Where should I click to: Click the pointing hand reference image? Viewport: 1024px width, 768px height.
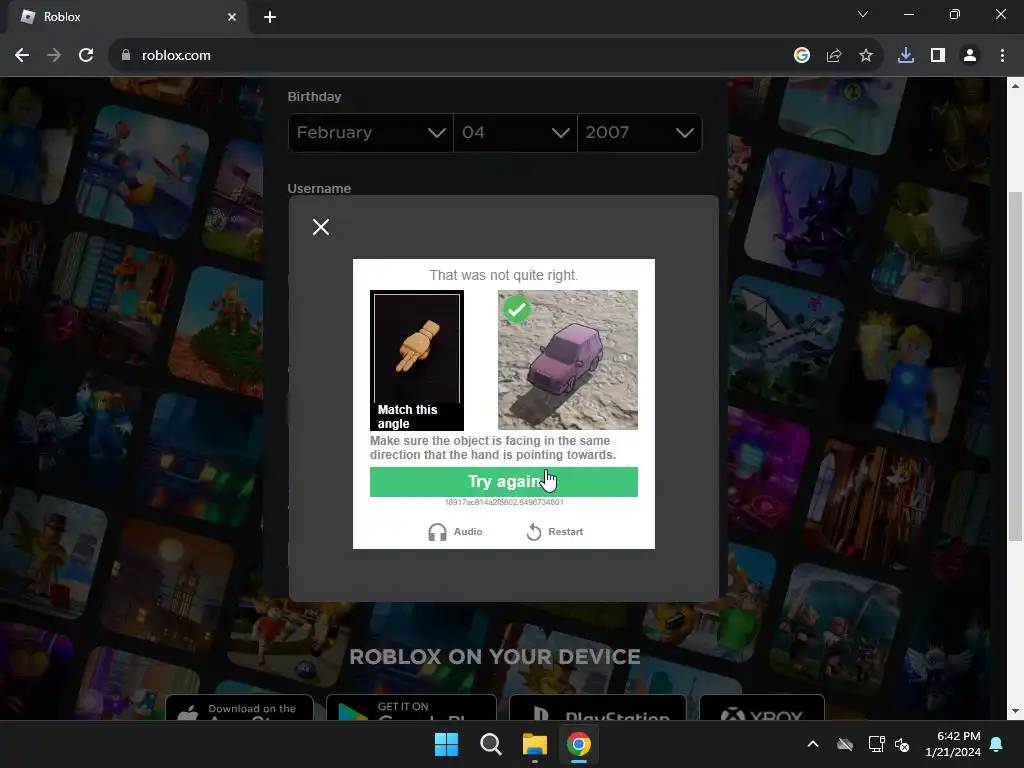pos(417,360)
